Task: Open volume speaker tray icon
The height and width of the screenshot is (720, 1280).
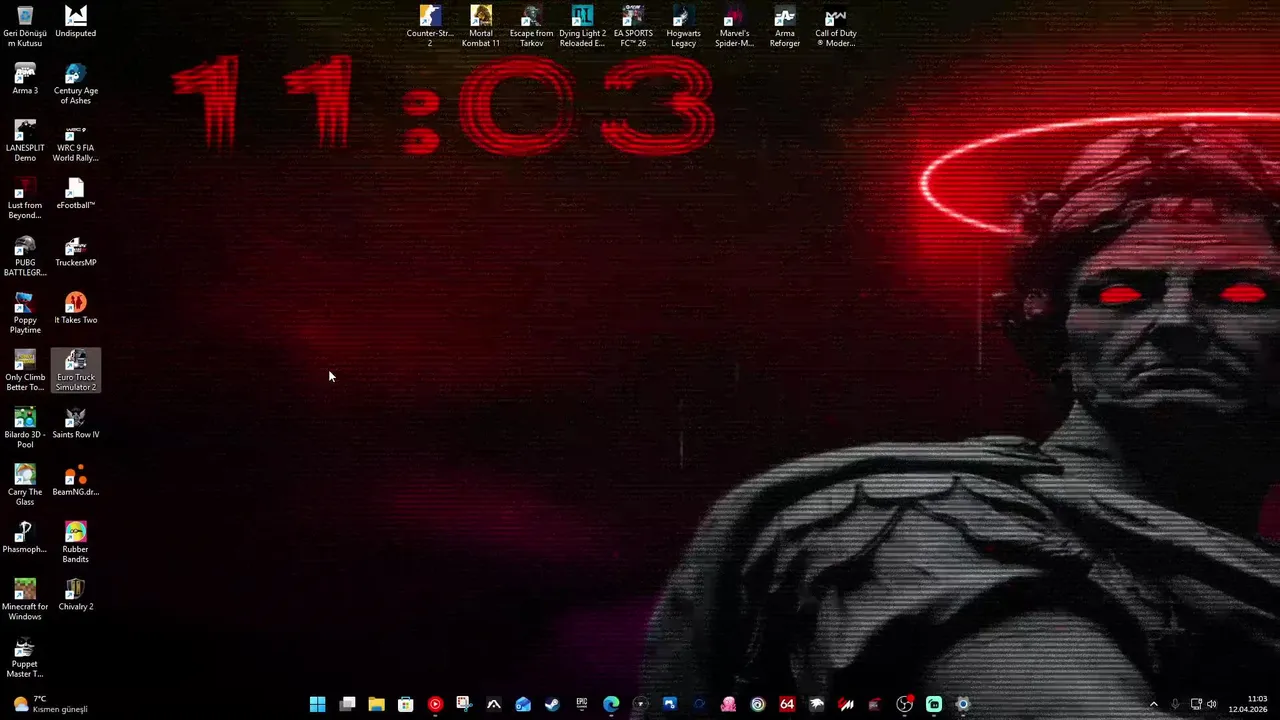Action: [x=1212, y=704]
